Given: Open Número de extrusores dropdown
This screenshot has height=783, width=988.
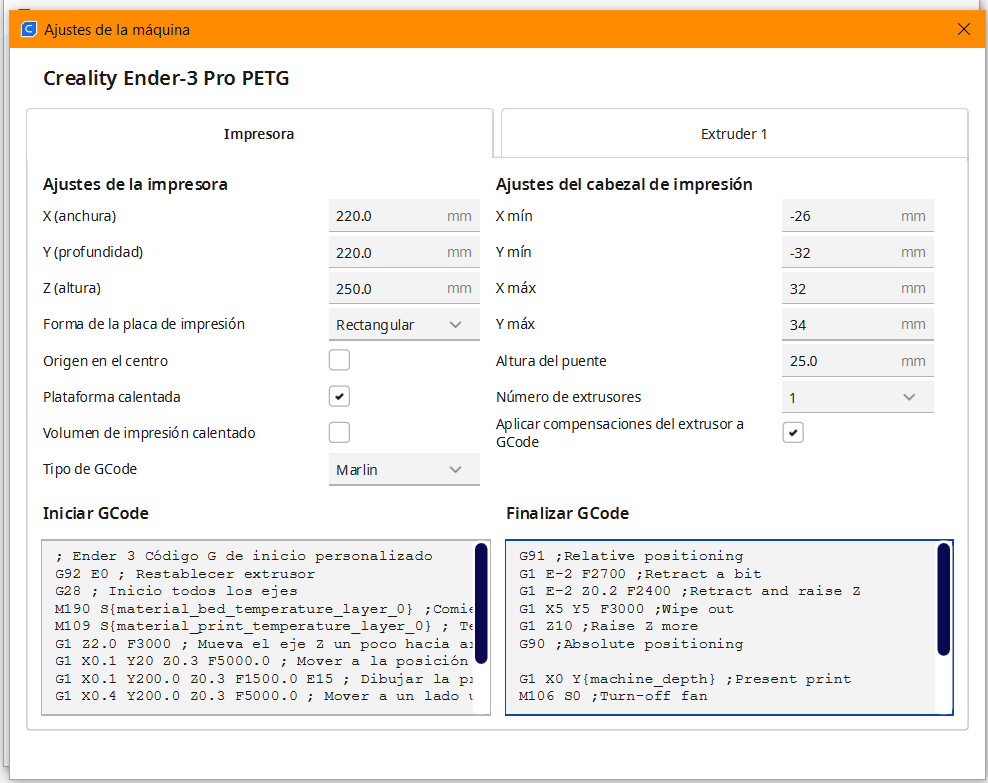Looking at the screenshot, I should point(857,397).
